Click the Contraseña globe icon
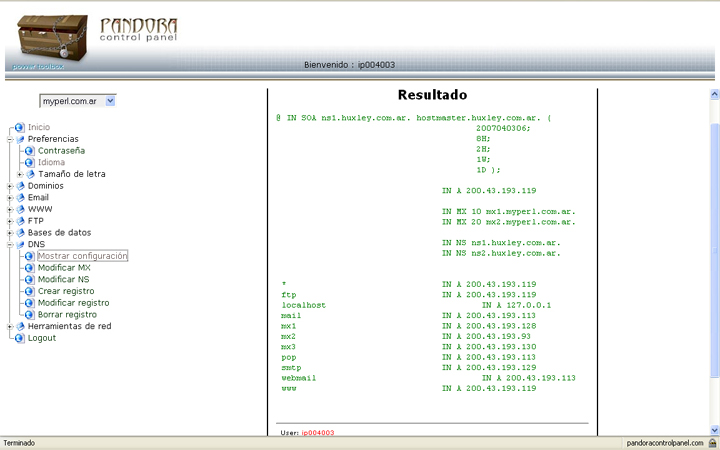 point(30,151)
